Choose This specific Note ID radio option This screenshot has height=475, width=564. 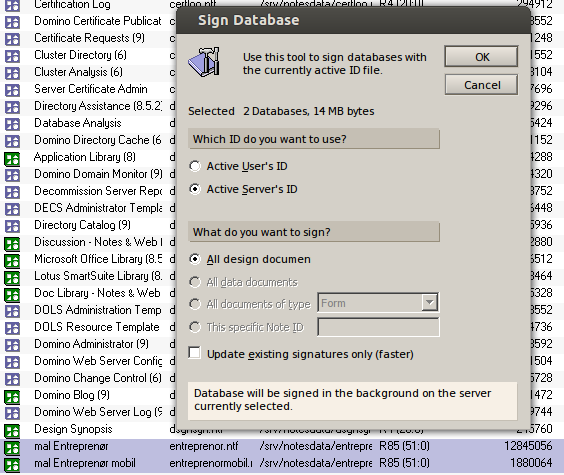click(195, 327)
